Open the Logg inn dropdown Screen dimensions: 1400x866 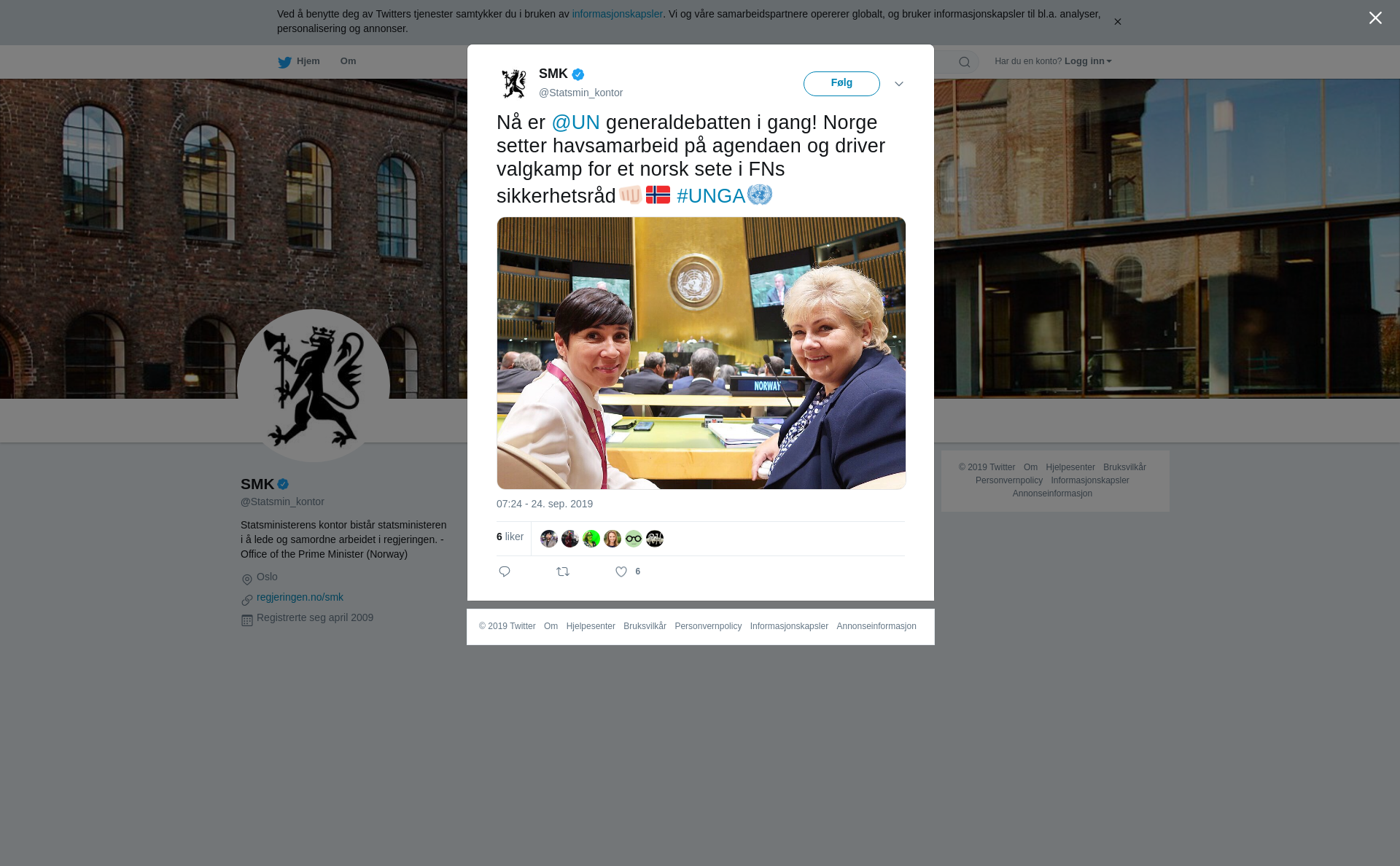point(1088,61)
